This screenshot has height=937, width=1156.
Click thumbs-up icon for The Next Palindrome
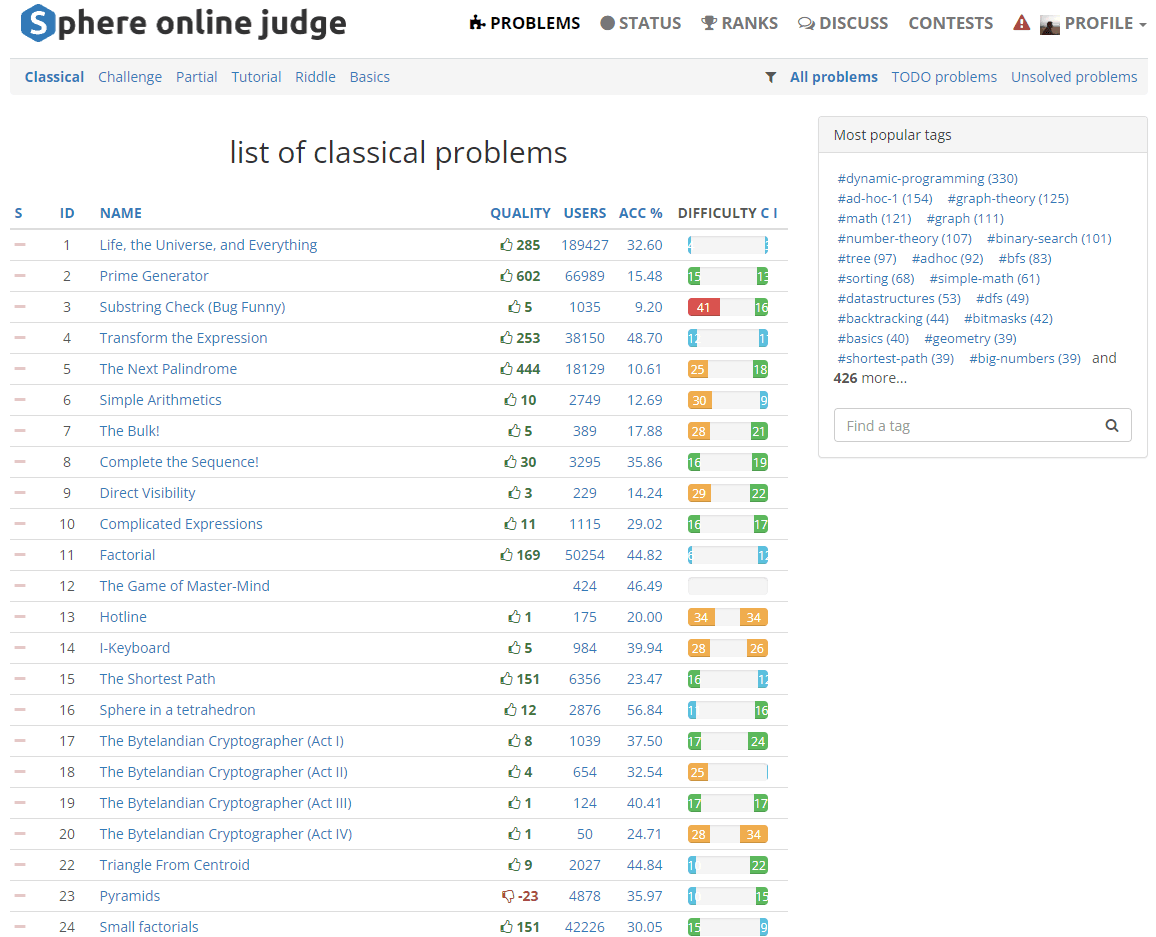(x=506, y=369)
